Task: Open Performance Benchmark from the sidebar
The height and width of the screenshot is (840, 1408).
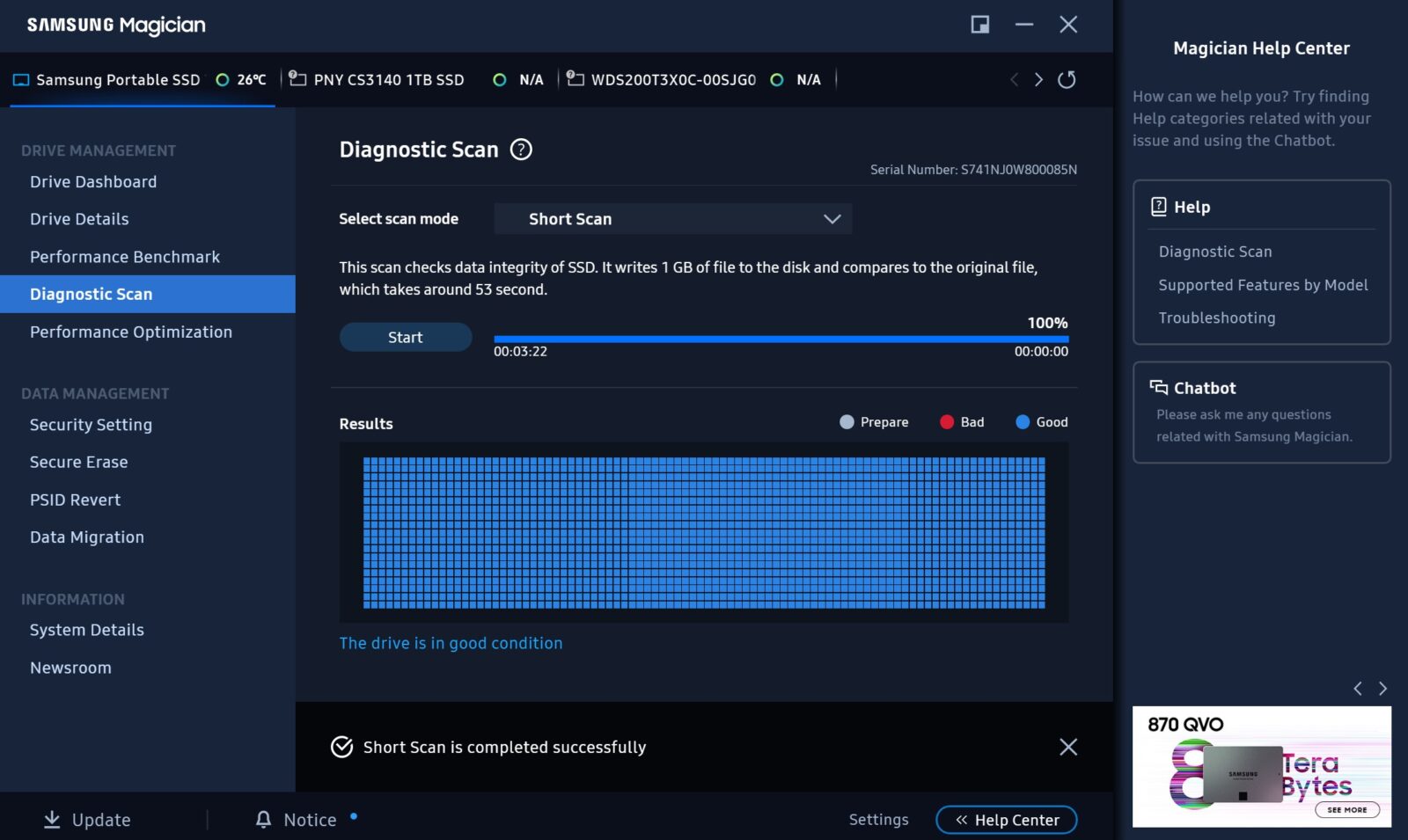Action: (125, 257)
